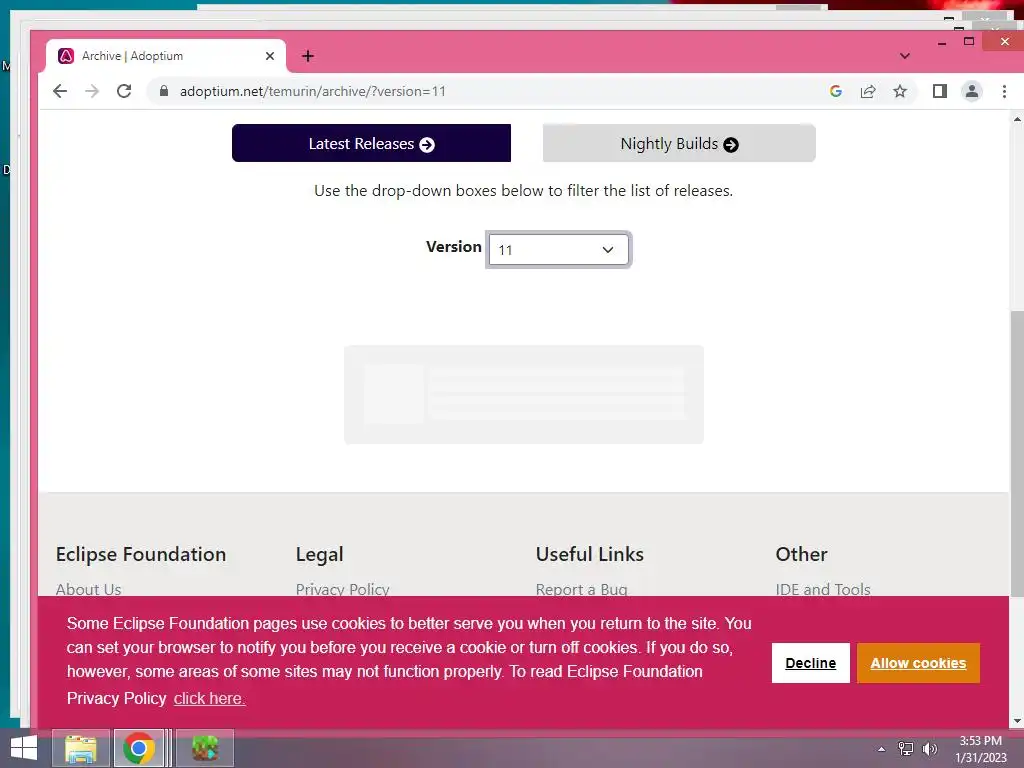
Task: Open the About Us footer link
Action: click(88, 589)
